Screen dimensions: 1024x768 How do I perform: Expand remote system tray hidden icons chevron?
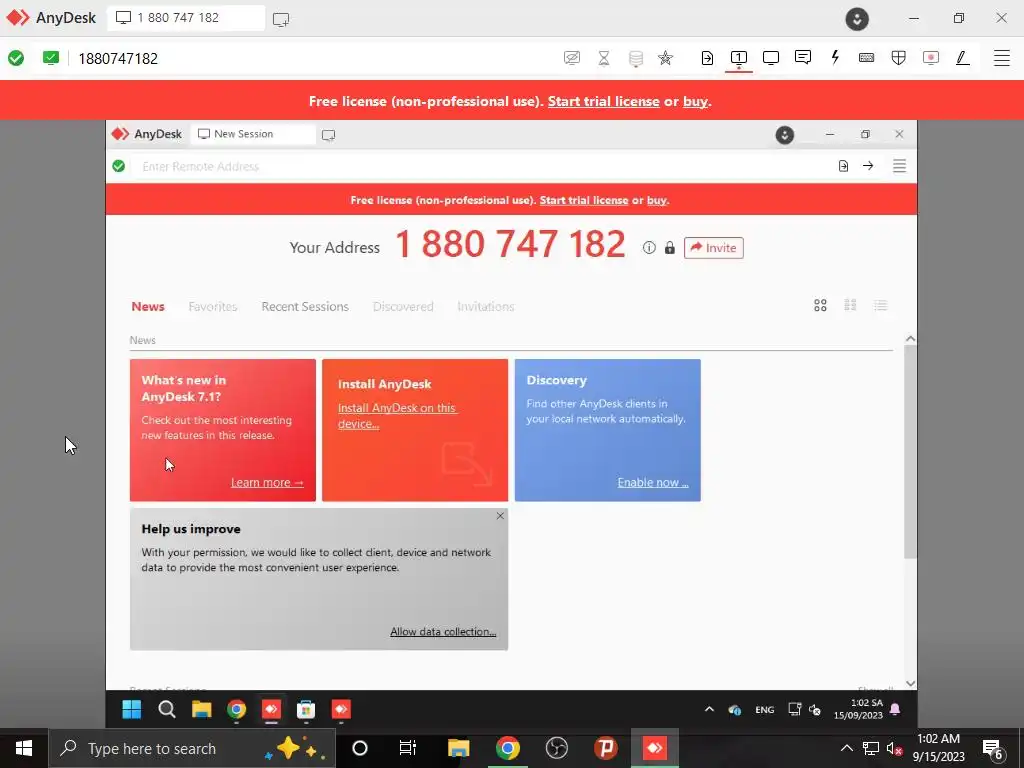point(709,709)
